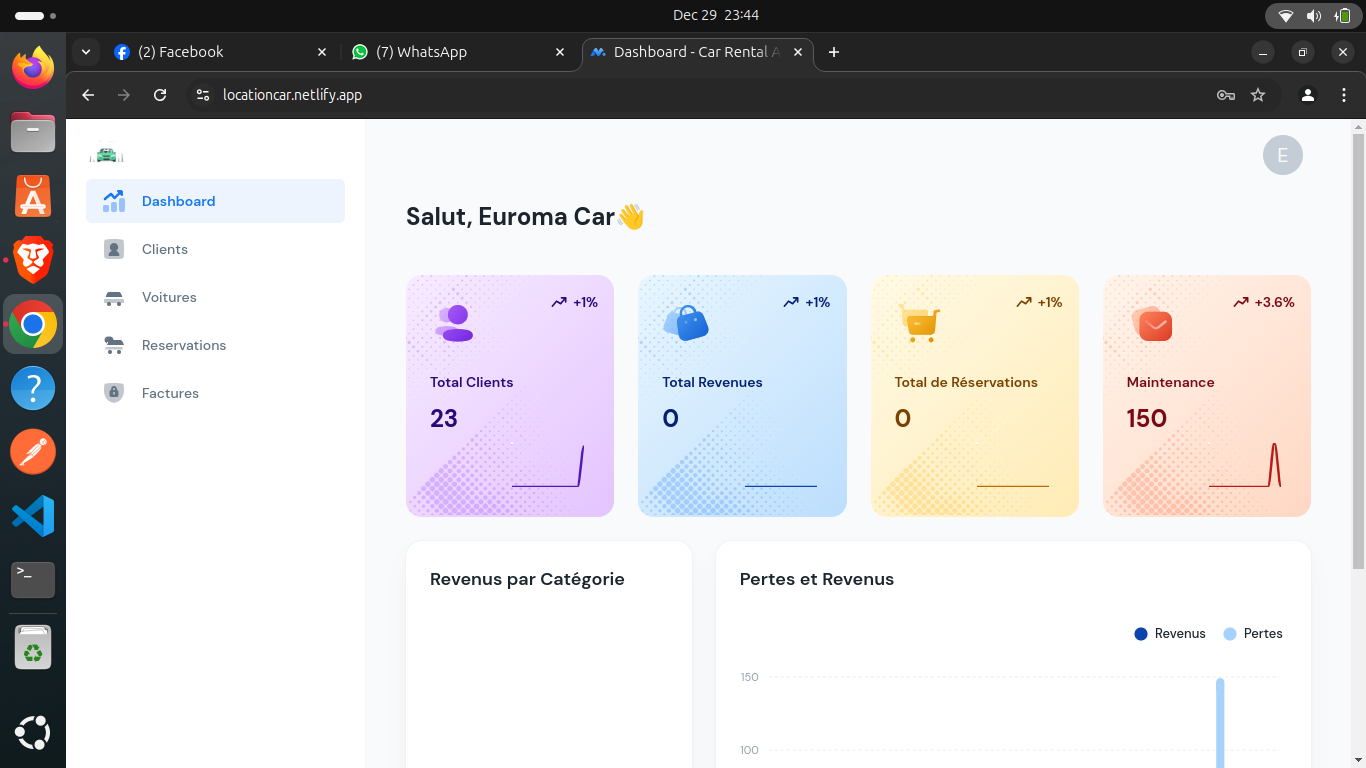Viewport: 1366px width, 768px height.
Task: Open the Help app from the dock
Action: 33,388
